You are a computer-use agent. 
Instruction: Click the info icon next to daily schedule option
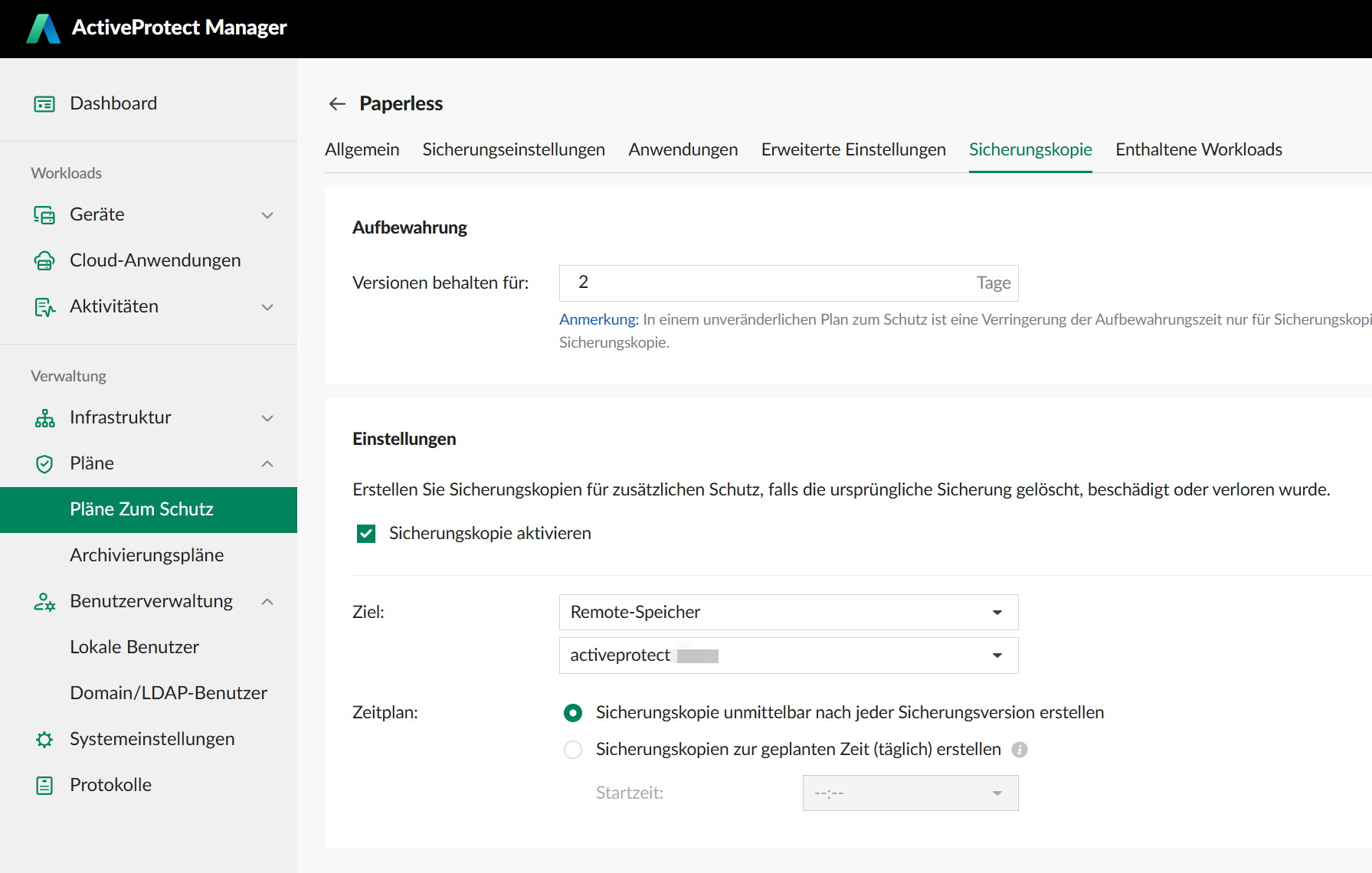click(1019, 750)
